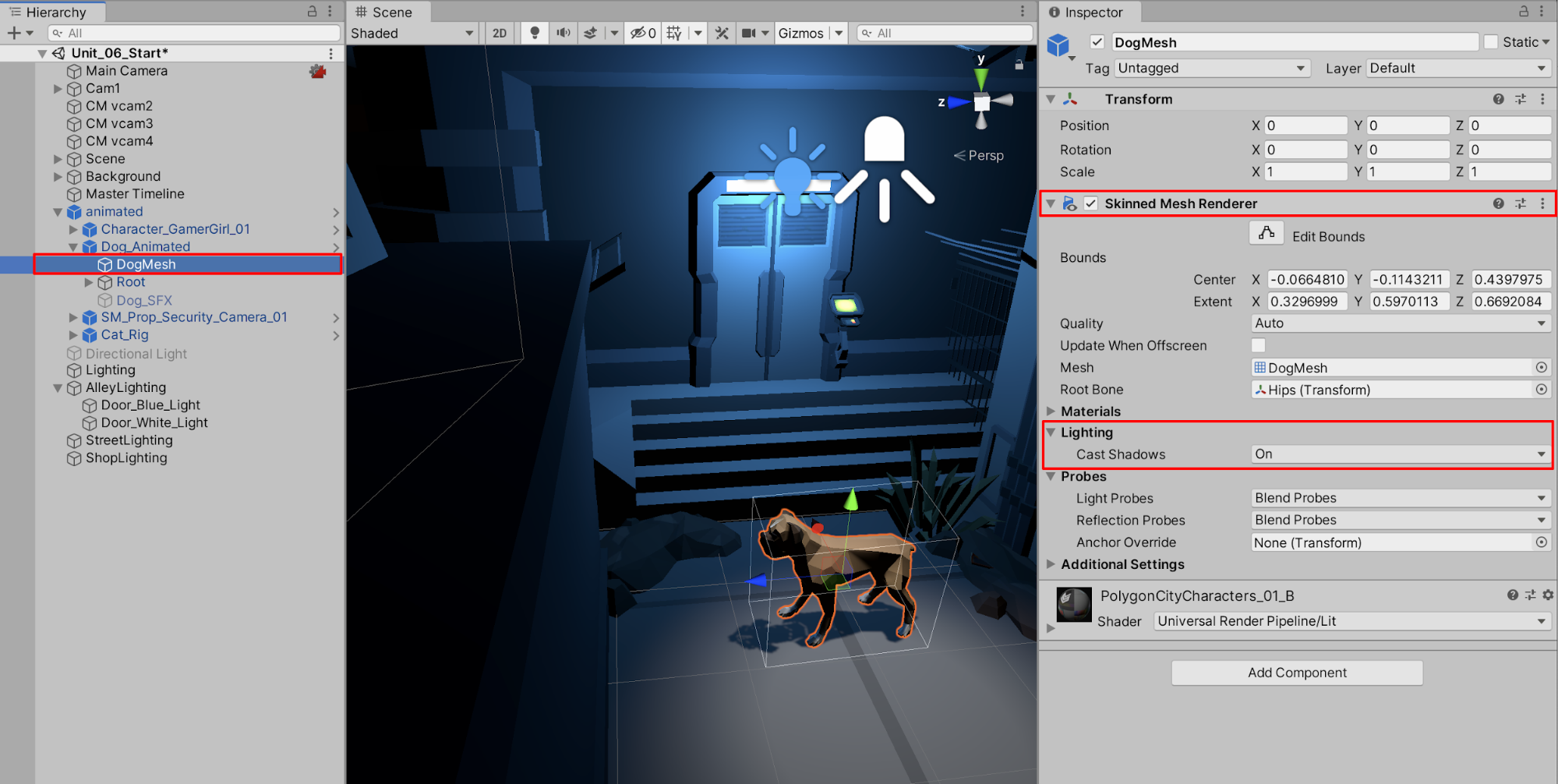Open the component tools wrench icon
1558x784 pixels.
[x=722, y=33]
